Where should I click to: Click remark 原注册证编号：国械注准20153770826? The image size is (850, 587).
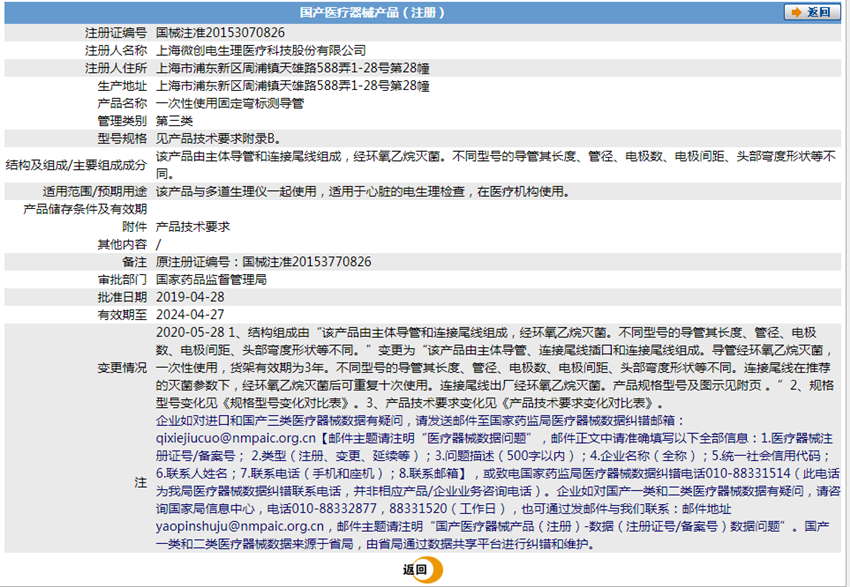pos(263,262)
